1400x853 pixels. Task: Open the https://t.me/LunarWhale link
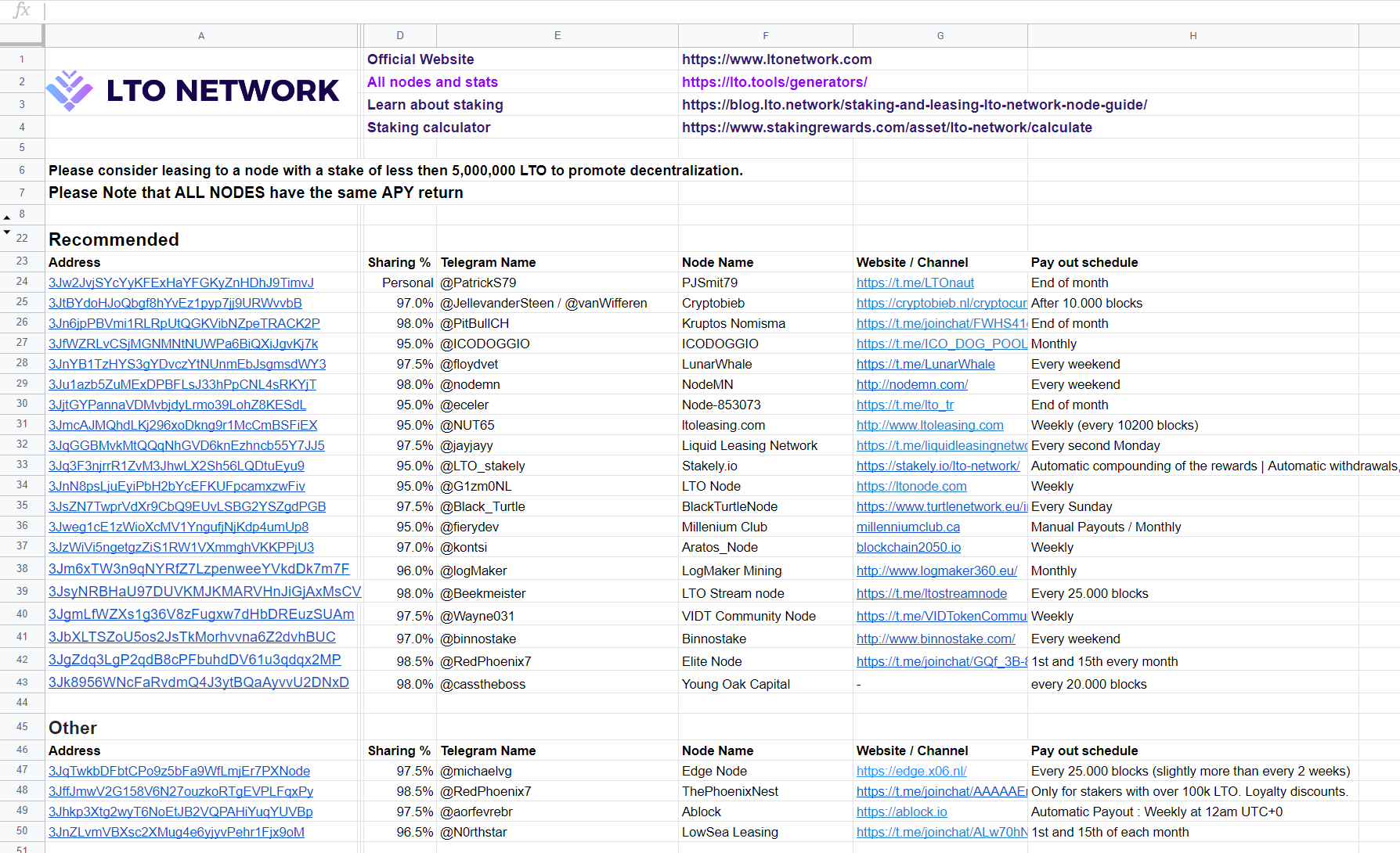tap(926, 364)
